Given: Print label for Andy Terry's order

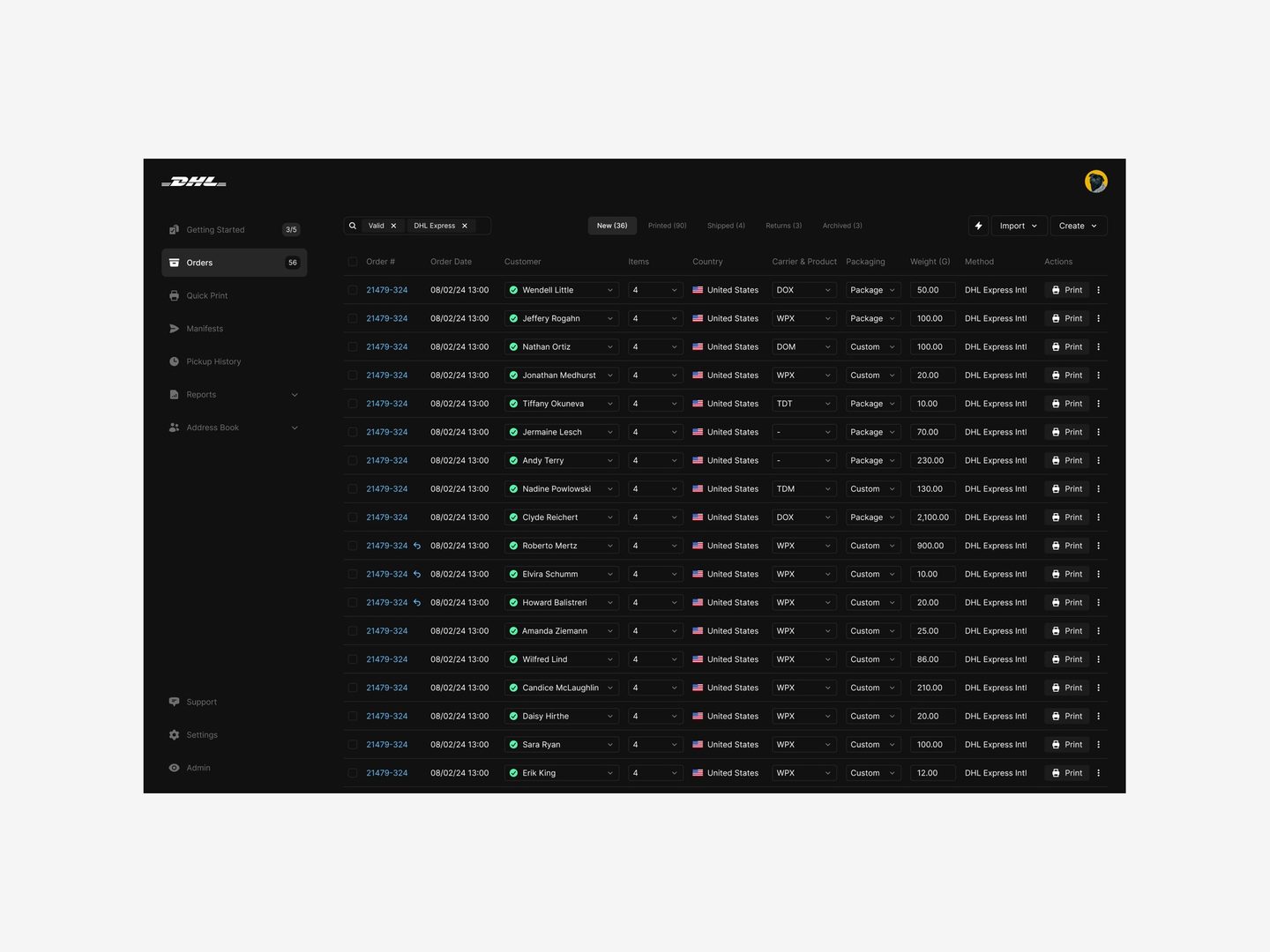Looking at the screenshot, I should tap(1067, 460).
